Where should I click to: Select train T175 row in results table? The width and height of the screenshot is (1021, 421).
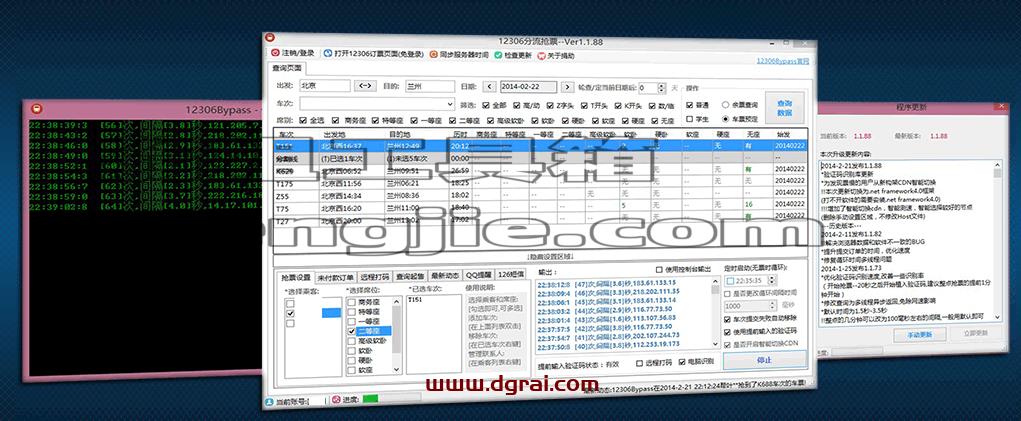tap(542, 183)
